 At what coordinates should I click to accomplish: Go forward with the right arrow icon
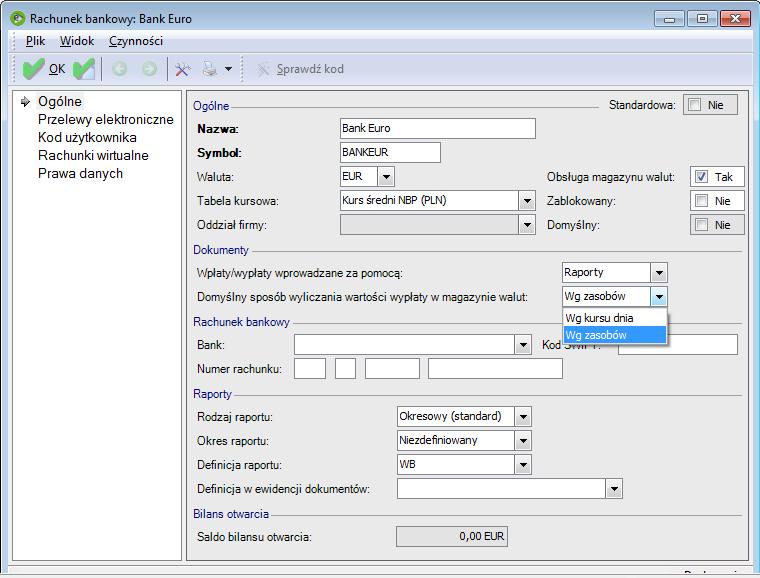(x=149, y=69)
